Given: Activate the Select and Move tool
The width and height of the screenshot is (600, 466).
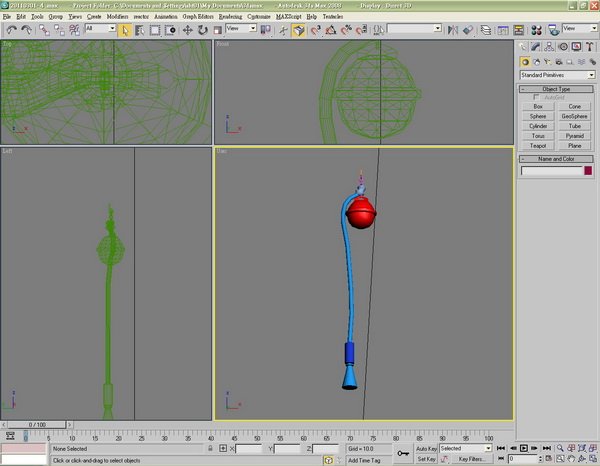Looking at the screenshot, I should (188, 30).
